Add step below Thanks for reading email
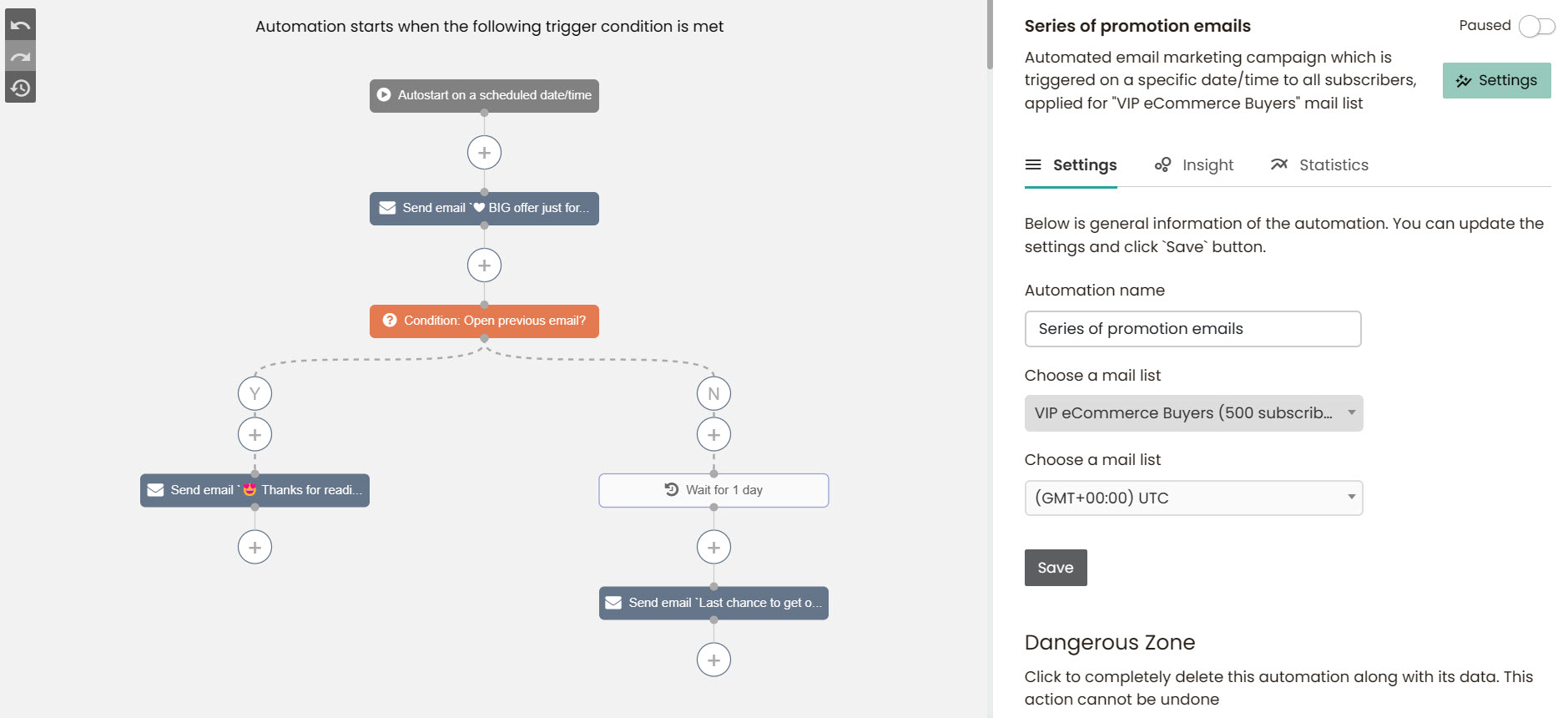The width and height of the screenshot is (1568, 718). (x=255, y=547)
